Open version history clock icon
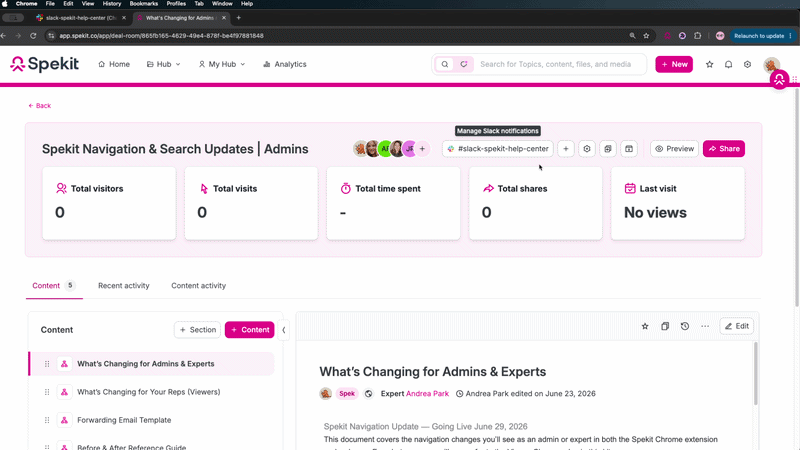The width and height of the screenshot is (800, 450). tap(685, 326)
